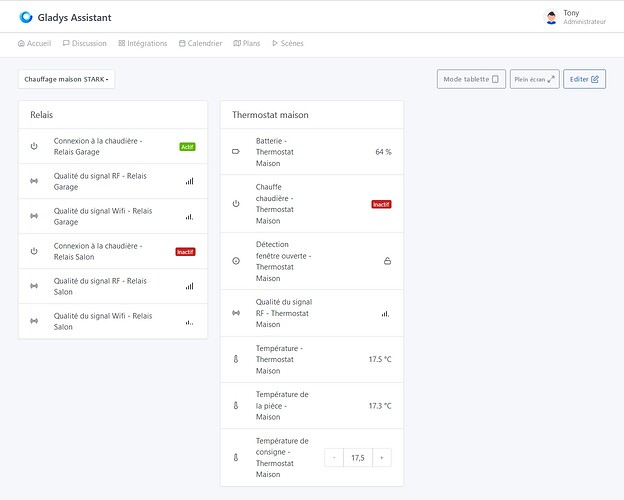
Task: Click the Actif badge for Relais Garage
Action: pos(187,147)
